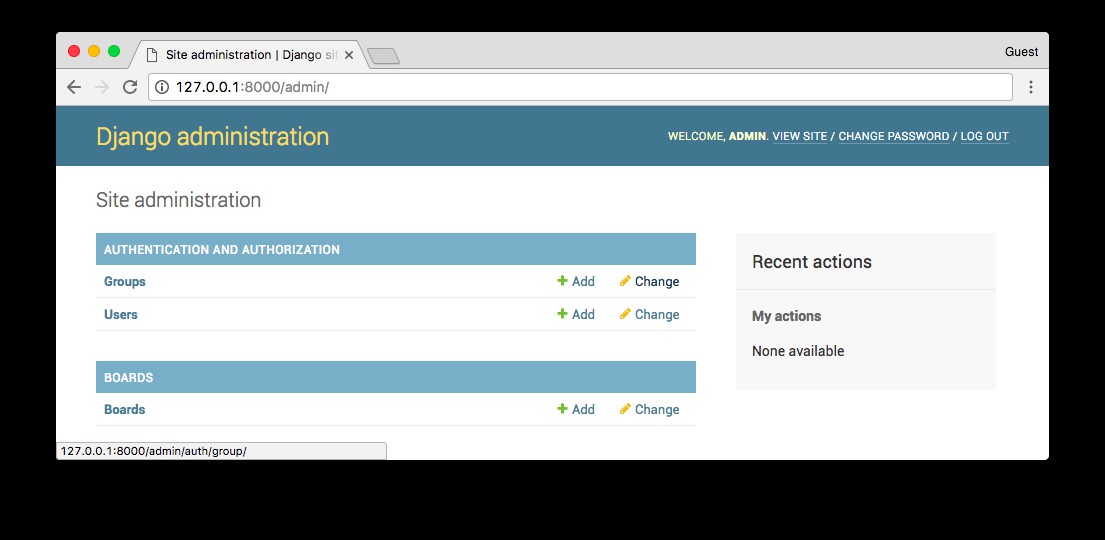
Task: Click the Change Password link
Action: 894,136
